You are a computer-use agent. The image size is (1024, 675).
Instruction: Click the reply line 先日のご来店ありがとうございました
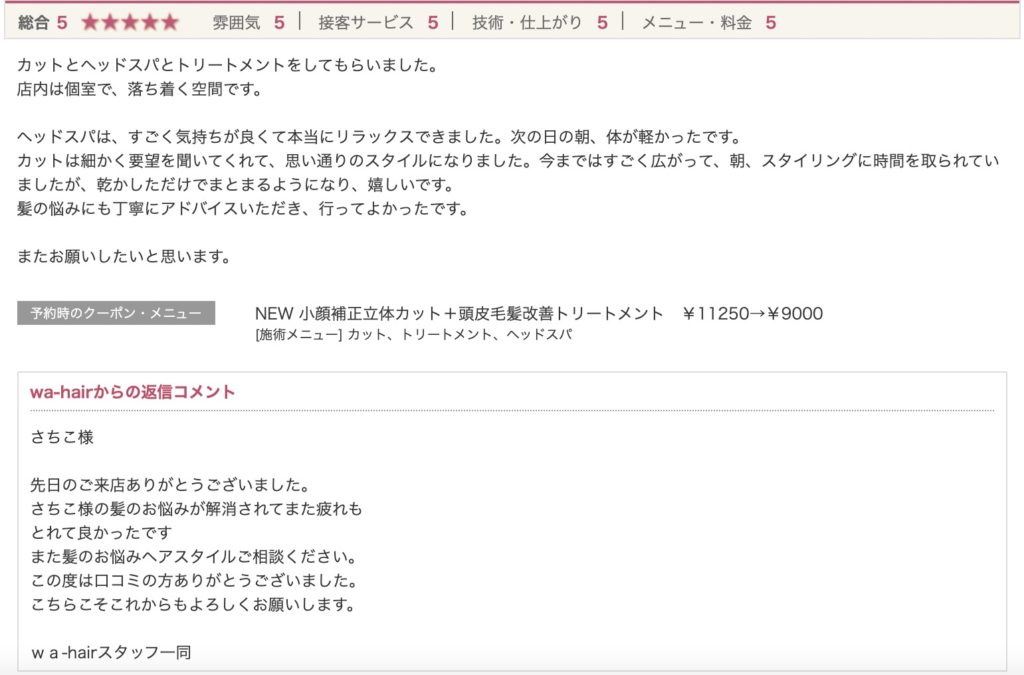[170, 485]
